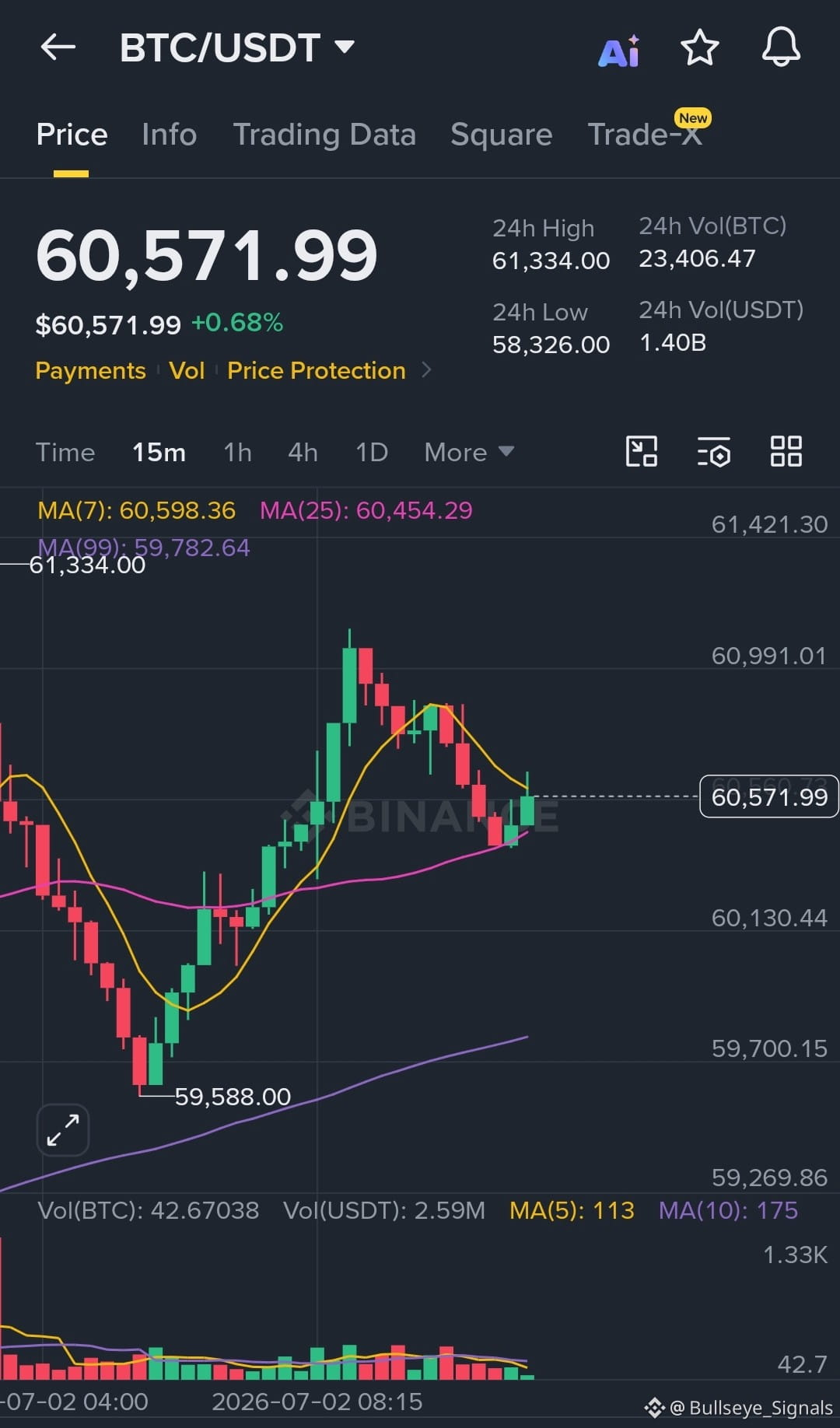Tap the 60,130.44 axis price level
Viewport: 840px width, 1428px height.
[x=769, y=918]
